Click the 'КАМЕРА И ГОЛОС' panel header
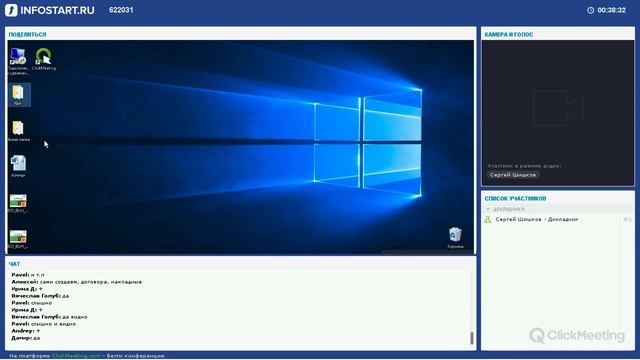This screenshot has height=360, width=640. pos(509,35)
